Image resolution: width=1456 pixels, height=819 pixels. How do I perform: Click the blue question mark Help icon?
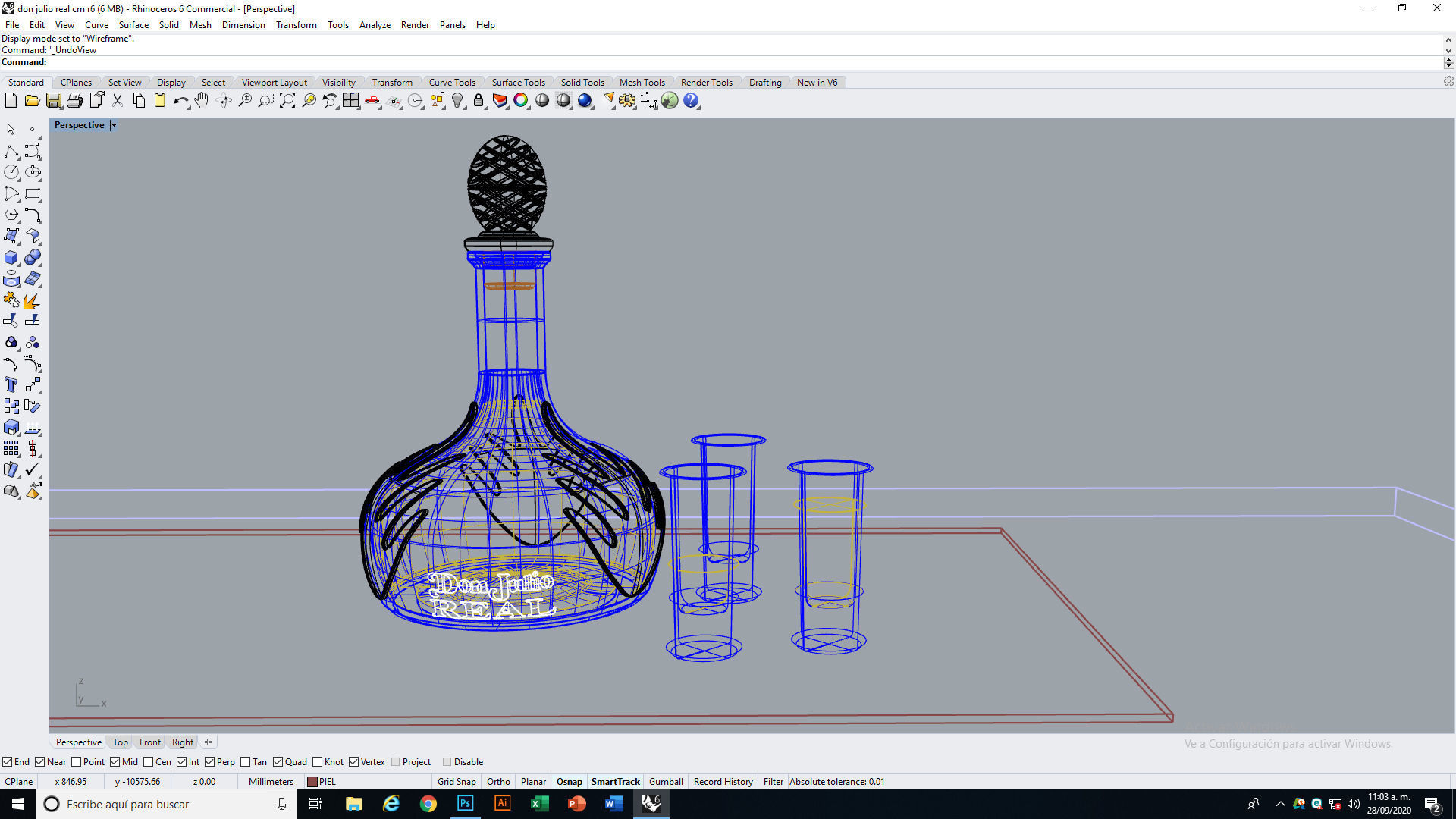coord(691,101)
